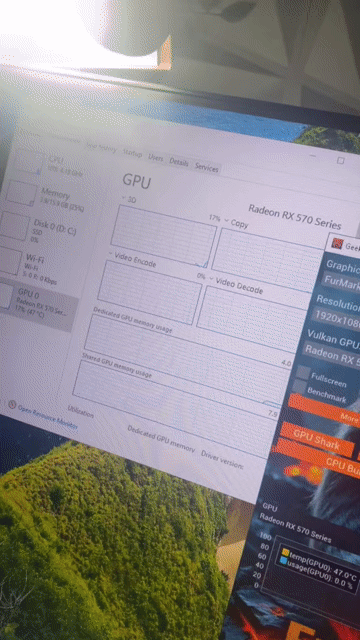Expand the Copy engine graph dropdown
360x640 pixels.
[x=227, y=220]
